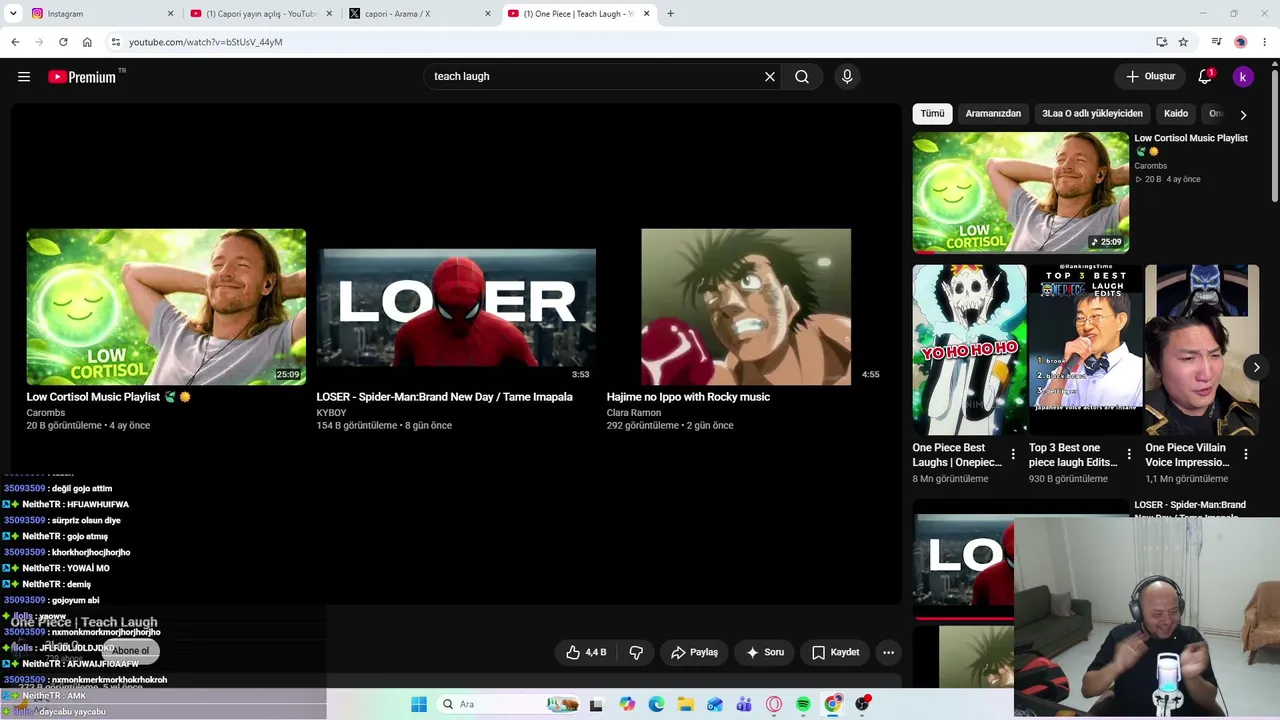Open options for Top 3 Best laugh Edits short
Screen dimensions: 1280x720
[x=1129, y=455]
